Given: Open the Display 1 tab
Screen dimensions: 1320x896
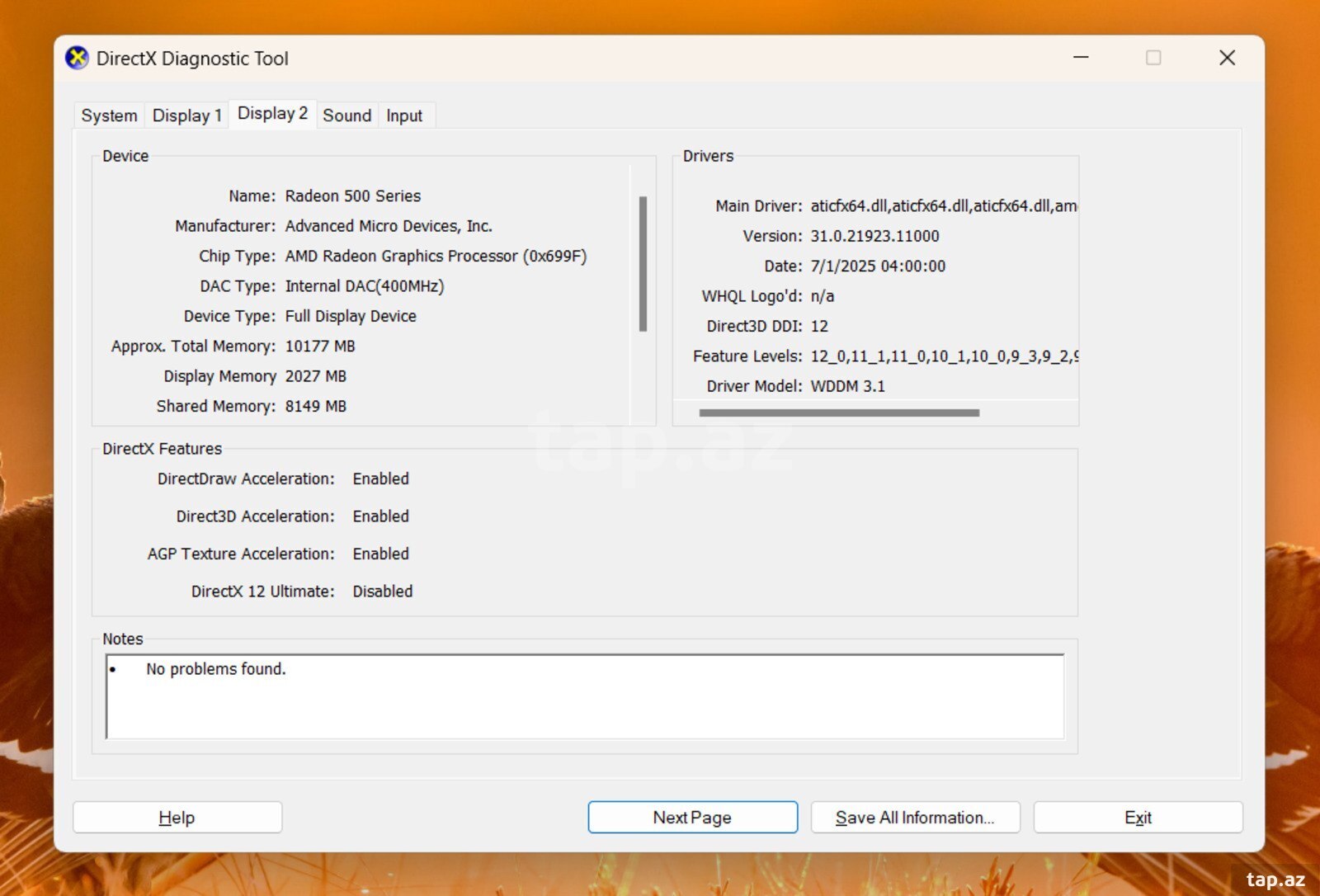Looking at the screenshot, I should 187,116.
